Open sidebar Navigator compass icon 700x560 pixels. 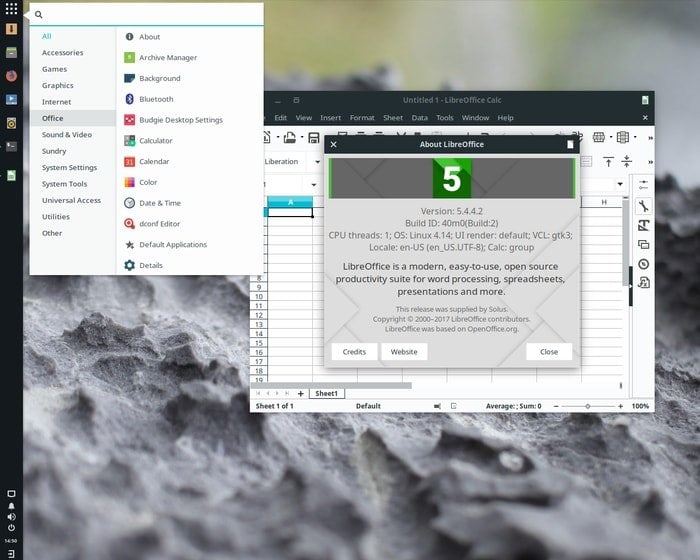point(643,264)
